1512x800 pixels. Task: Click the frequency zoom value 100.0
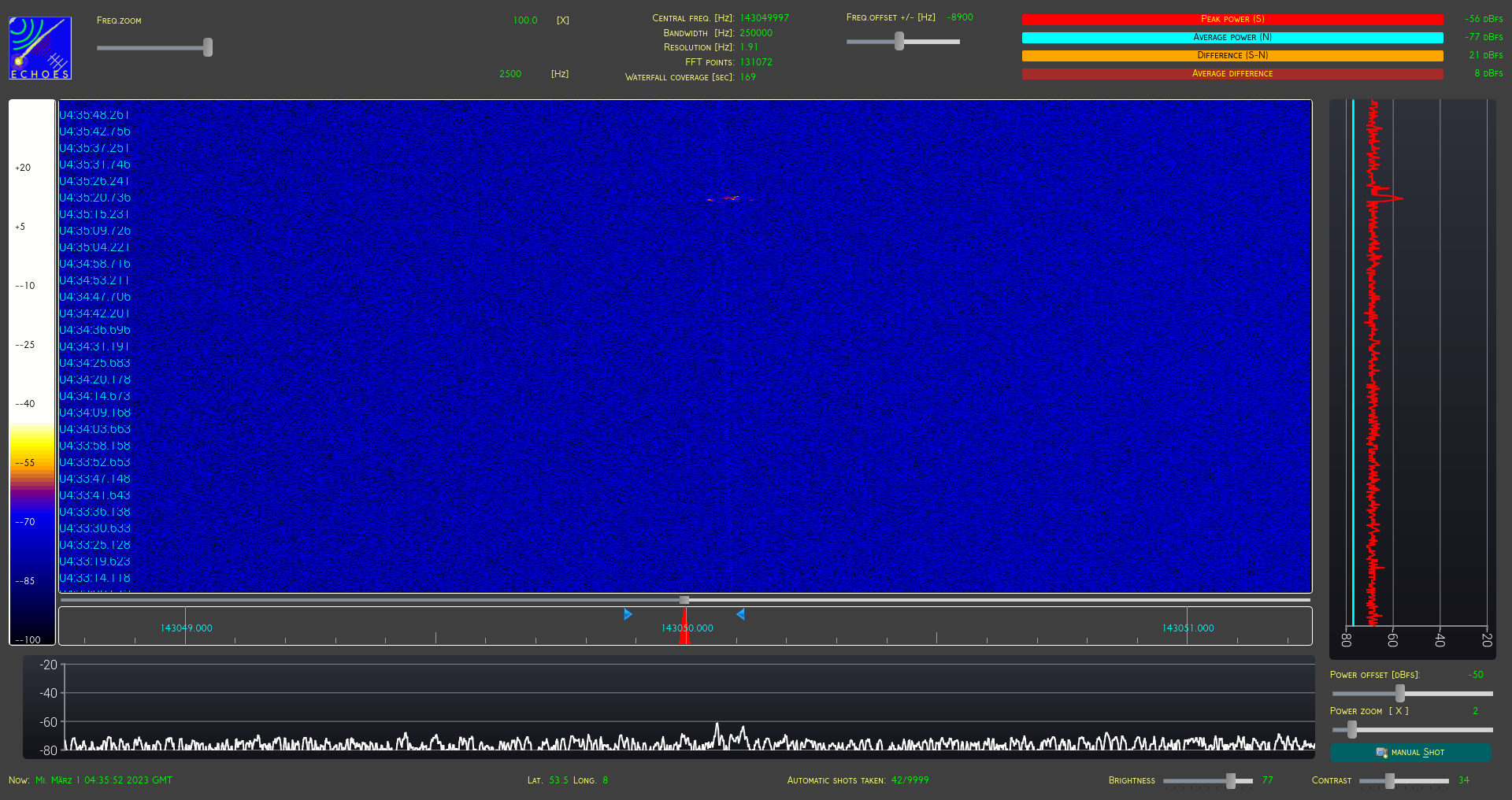click(x=525, y=20)
